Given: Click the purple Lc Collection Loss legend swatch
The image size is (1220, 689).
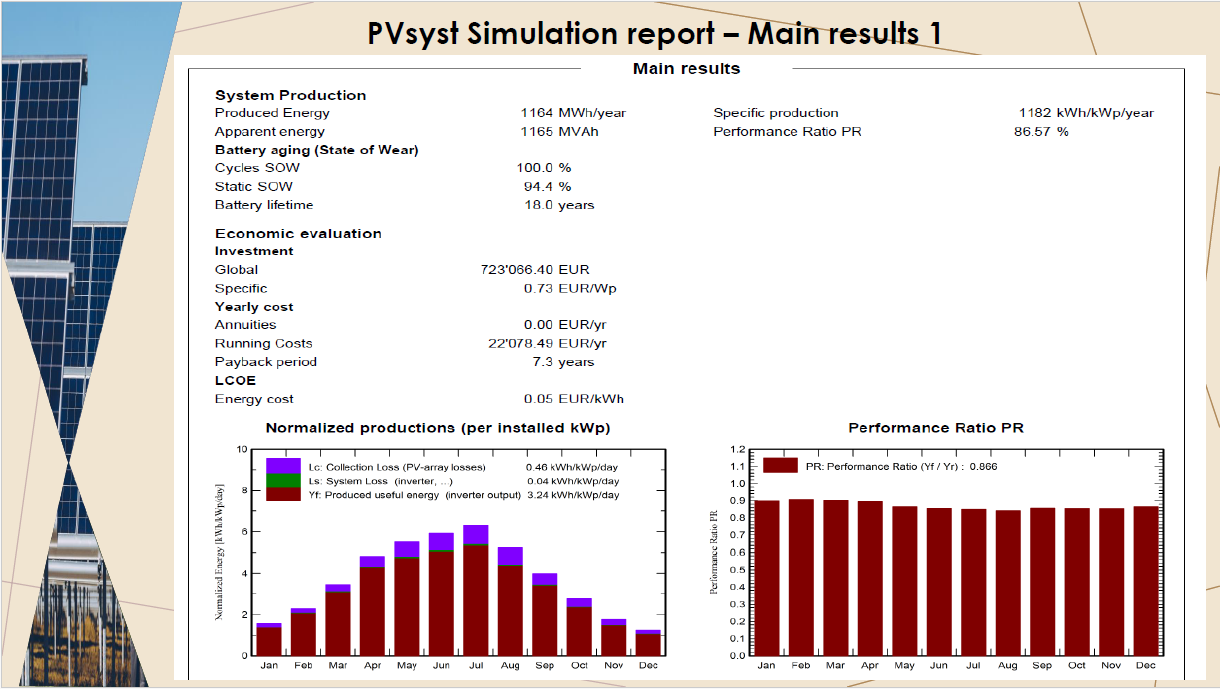Looking at the screenshot, I should [x=283, y=466].
